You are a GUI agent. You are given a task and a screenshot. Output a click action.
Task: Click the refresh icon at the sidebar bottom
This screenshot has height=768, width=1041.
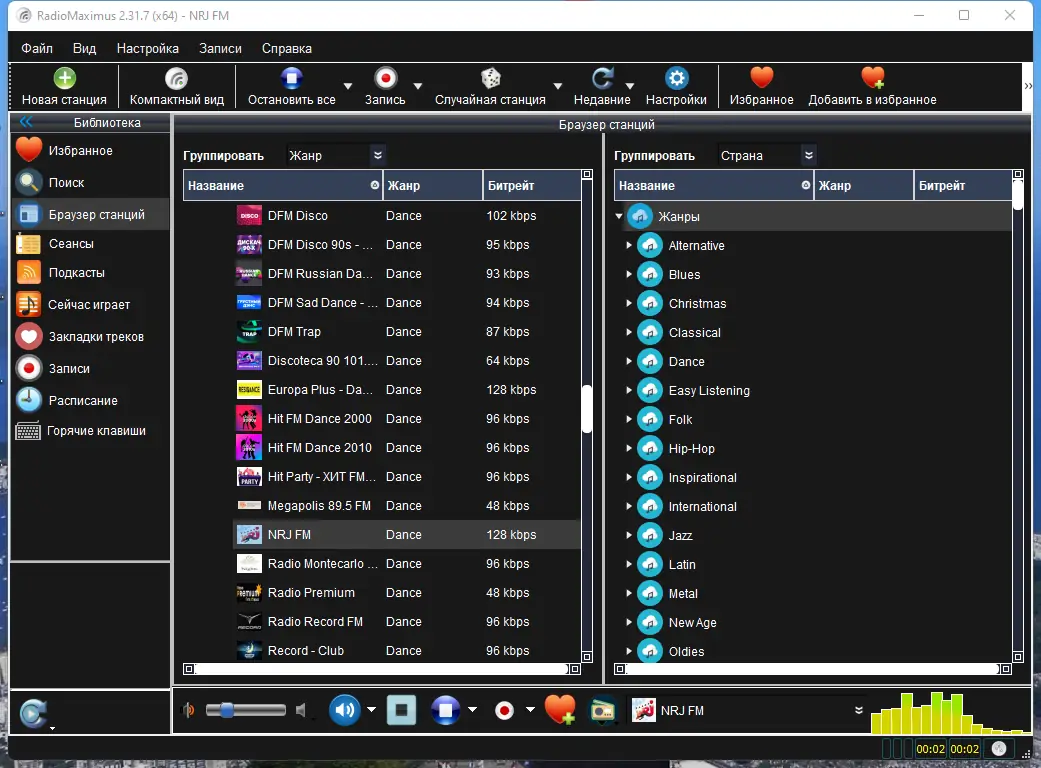coord(33,714)
